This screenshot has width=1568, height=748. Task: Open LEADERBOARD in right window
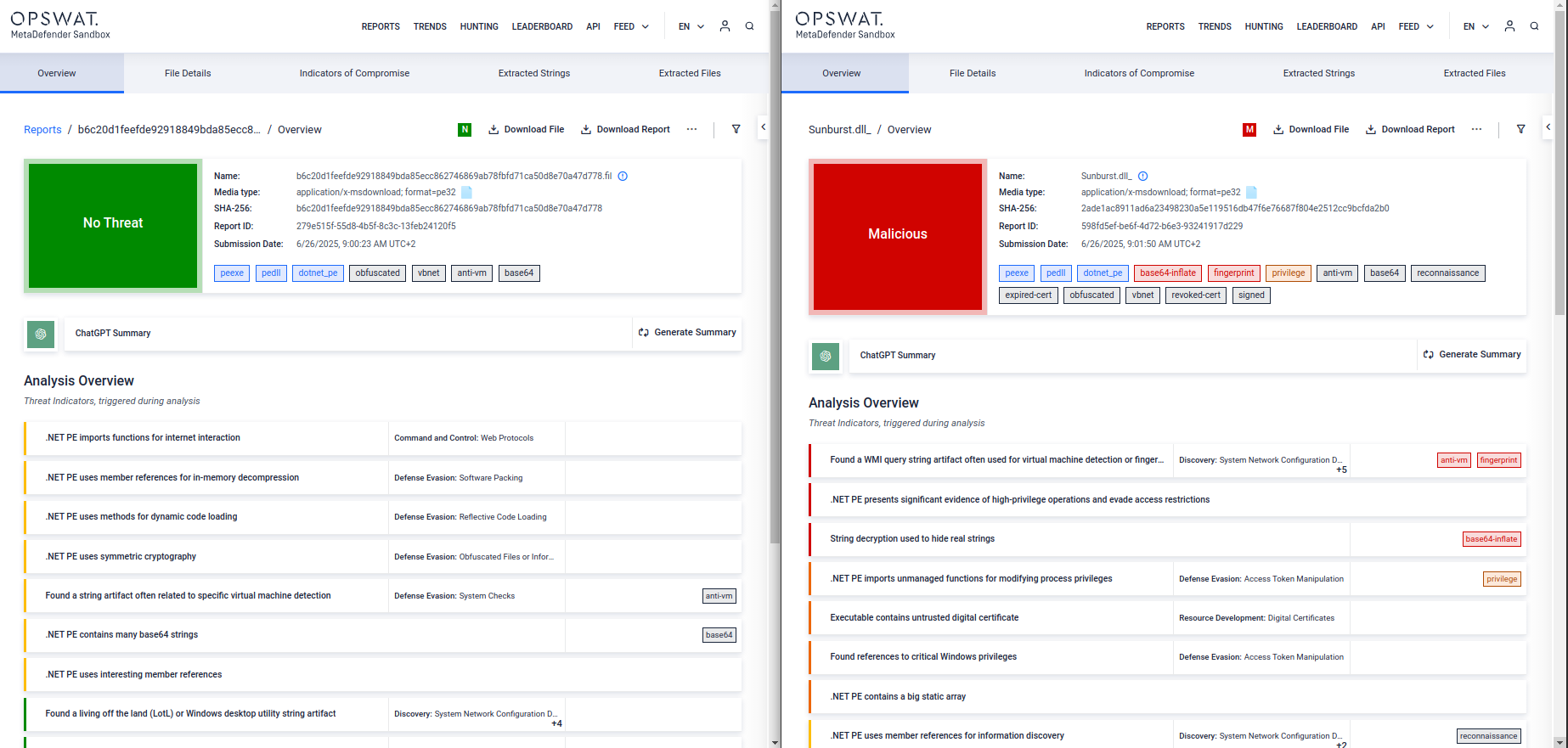(x=1327, y=26)
